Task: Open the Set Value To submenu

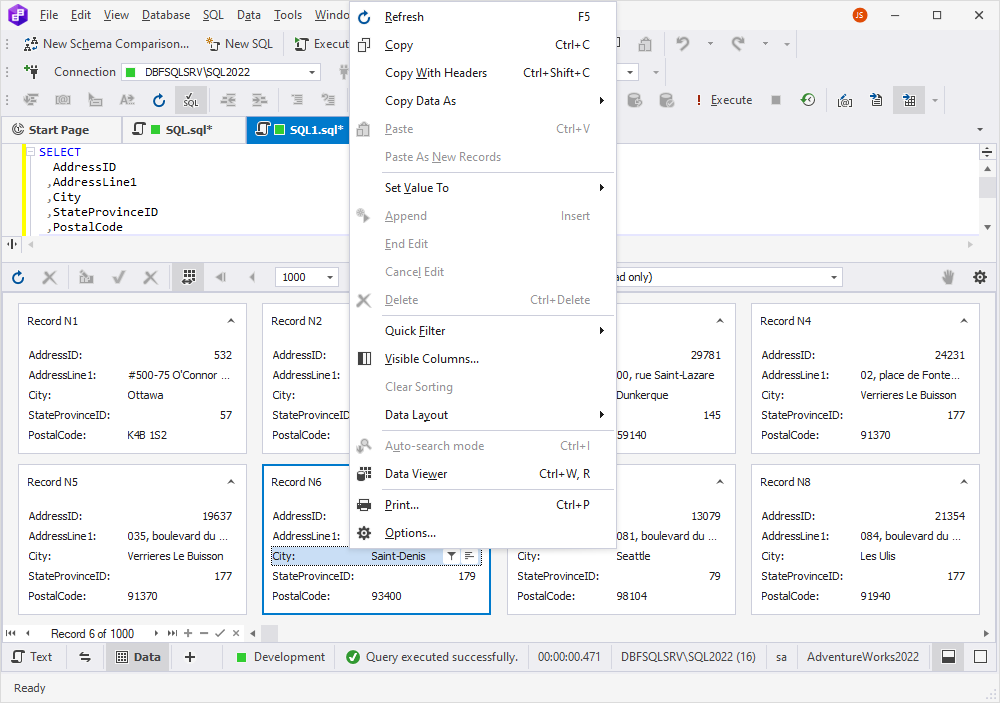Action: point(483,188)
